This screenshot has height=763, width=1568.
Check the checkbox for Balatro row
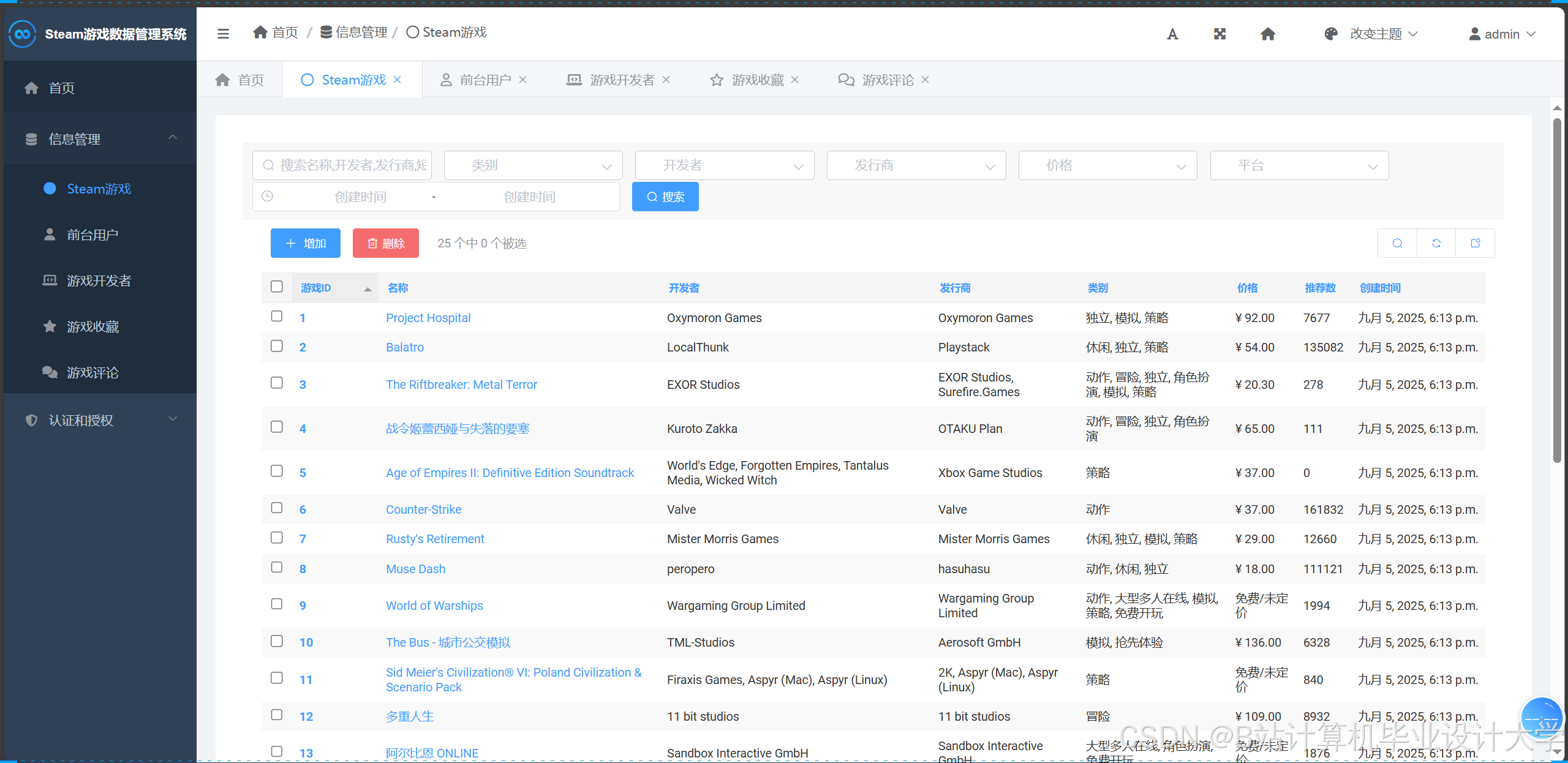276,346
